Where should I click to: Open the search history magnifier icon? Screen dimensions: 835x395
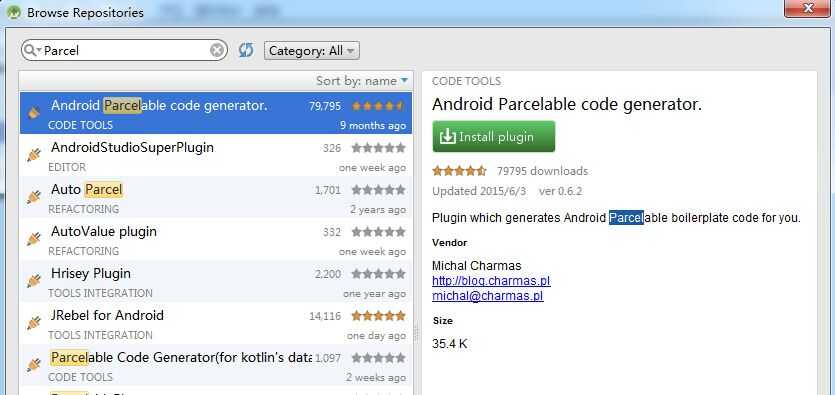[x=32, y=51]
